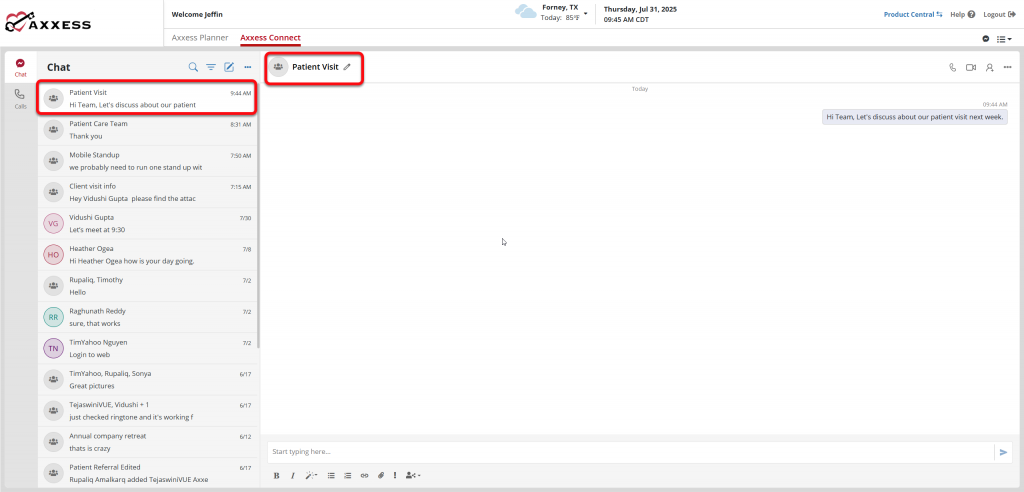Click the message typing field
This screenshot has width=1024, height=492.
tap(630, 452)
